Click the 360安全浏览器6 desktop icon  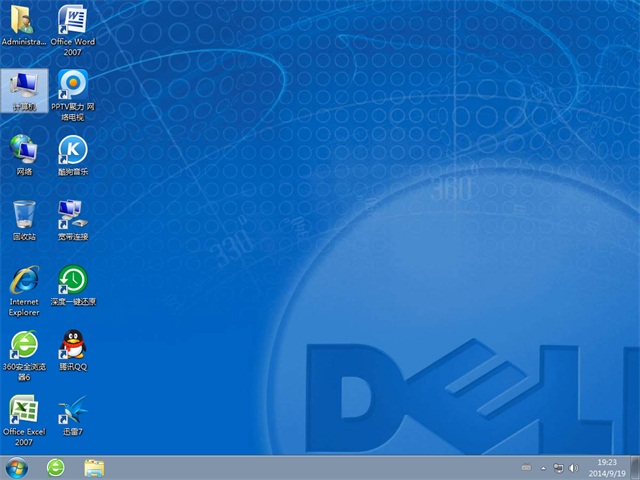pos(24,346)
